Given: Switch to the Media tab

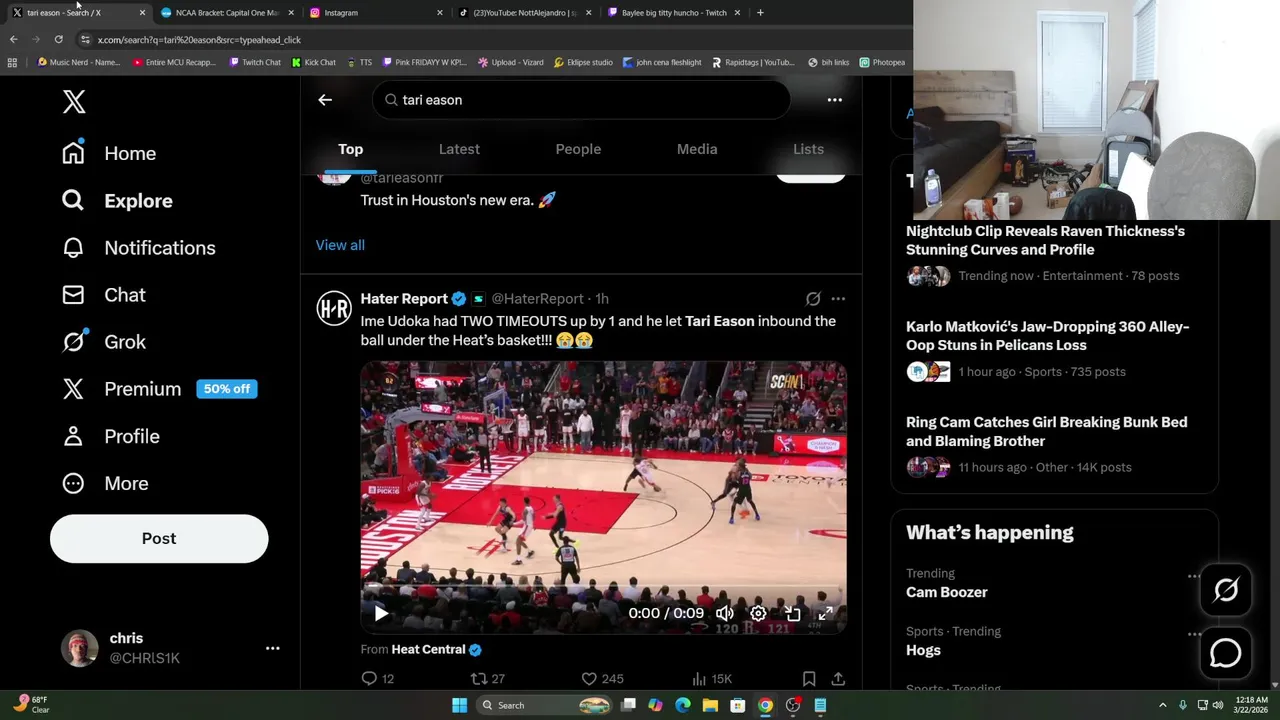Looking at the screenshot, I should pyautogui.click(x=697, y=149).
